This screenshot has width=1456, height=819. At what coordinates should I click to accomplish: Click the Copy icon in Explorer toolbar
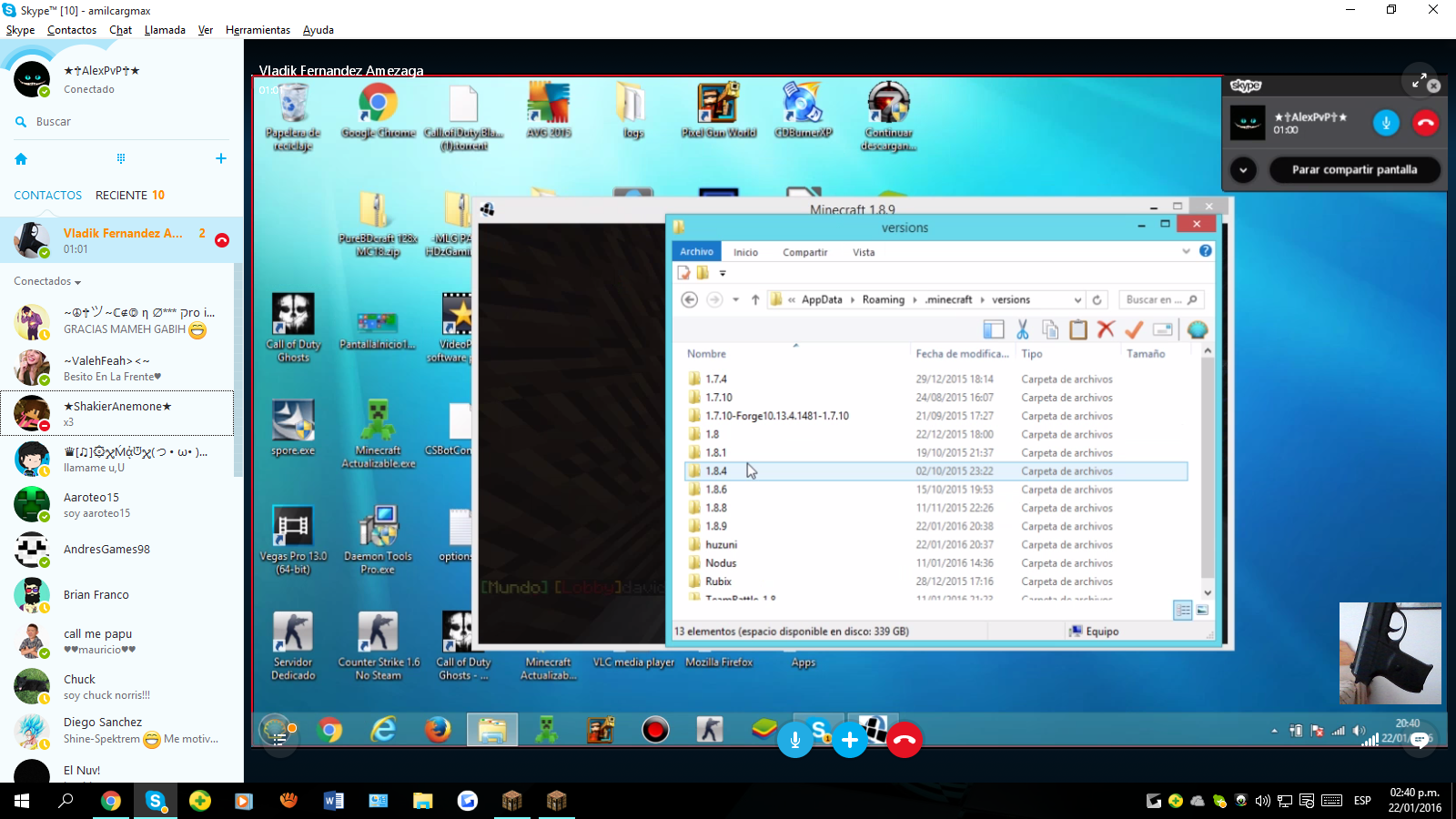tap(1050, 329)
